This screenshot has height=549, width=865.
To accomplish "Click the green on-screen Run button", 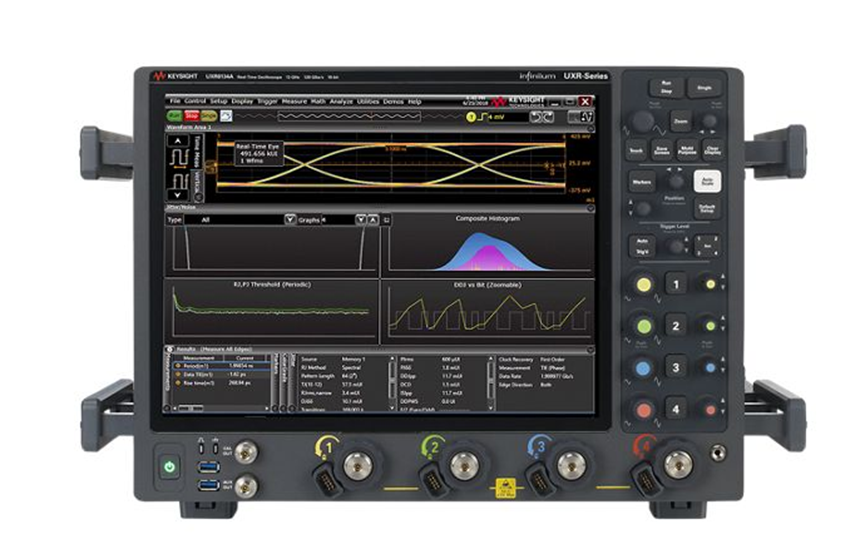I will pos(175,116).
